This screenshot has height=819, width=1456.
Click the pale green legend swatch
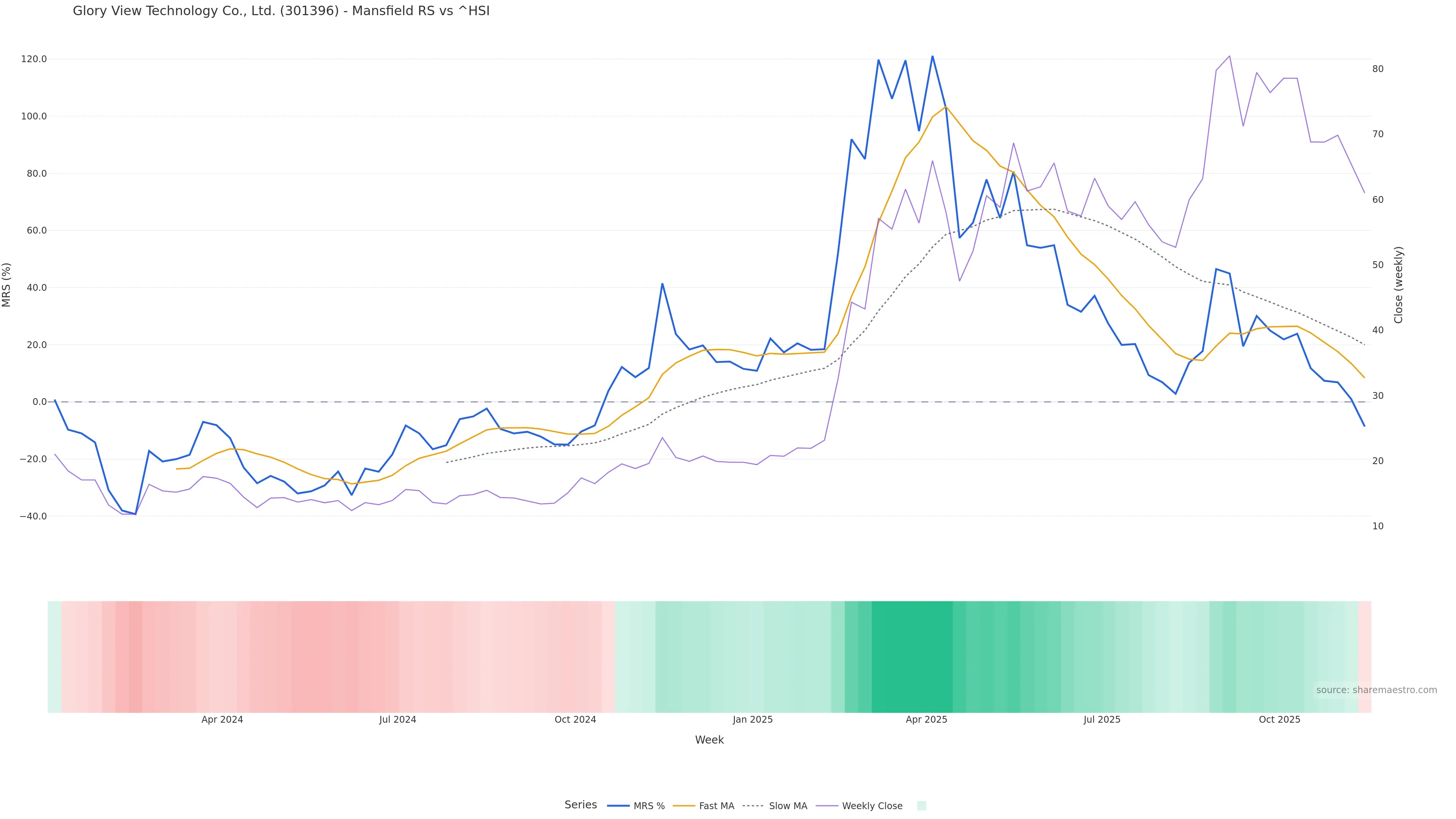[921, 806]
